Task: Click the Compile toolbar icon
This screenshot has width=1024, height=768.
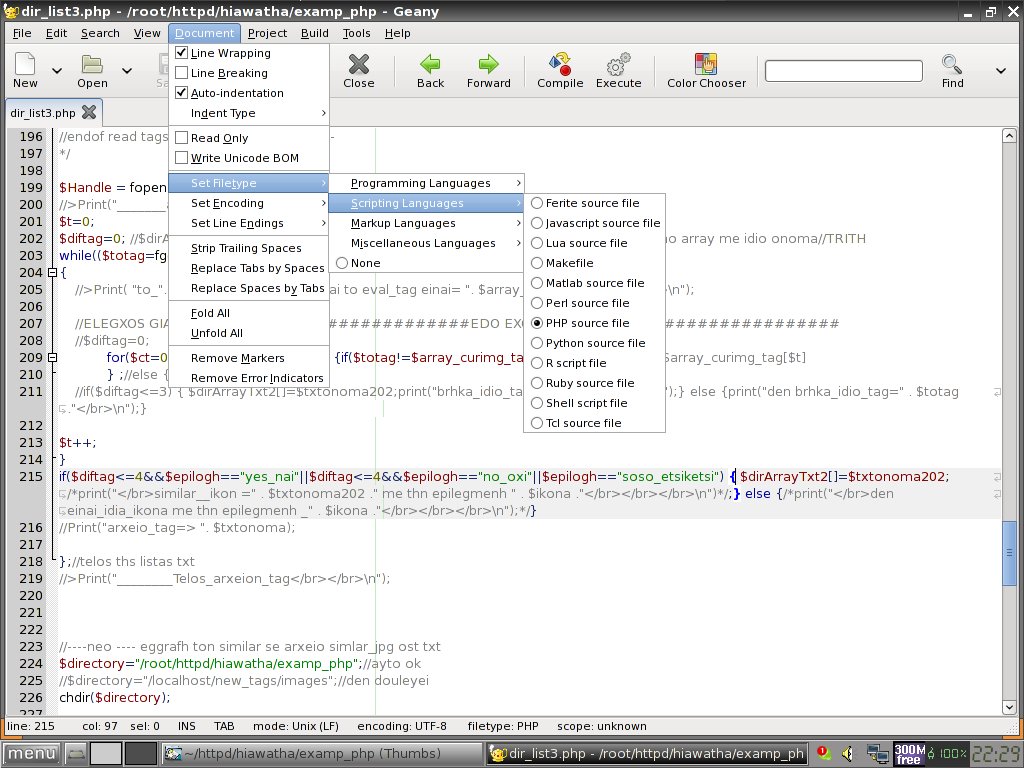Action: [560, 64]
